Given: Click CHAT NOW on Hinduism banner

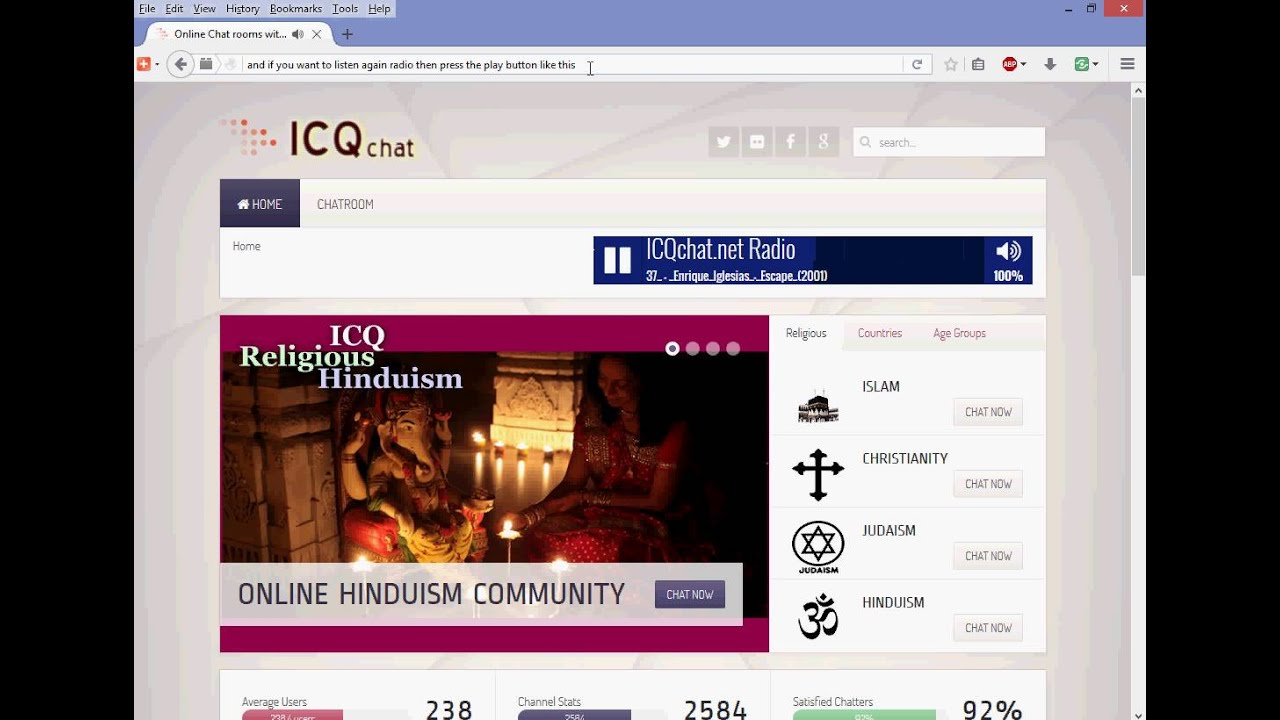Looking at the screenshot, I should (690, 594).
